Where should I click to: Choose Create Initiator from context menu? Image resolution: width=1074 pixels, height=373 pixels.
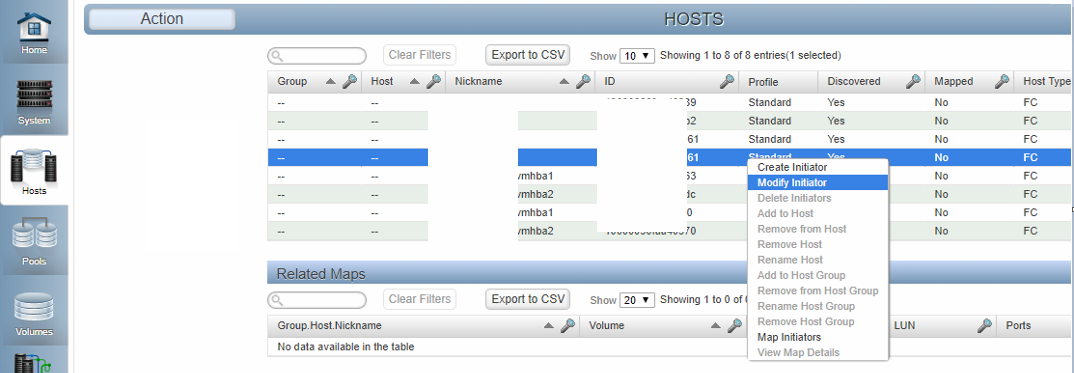(x=792, y=167)
